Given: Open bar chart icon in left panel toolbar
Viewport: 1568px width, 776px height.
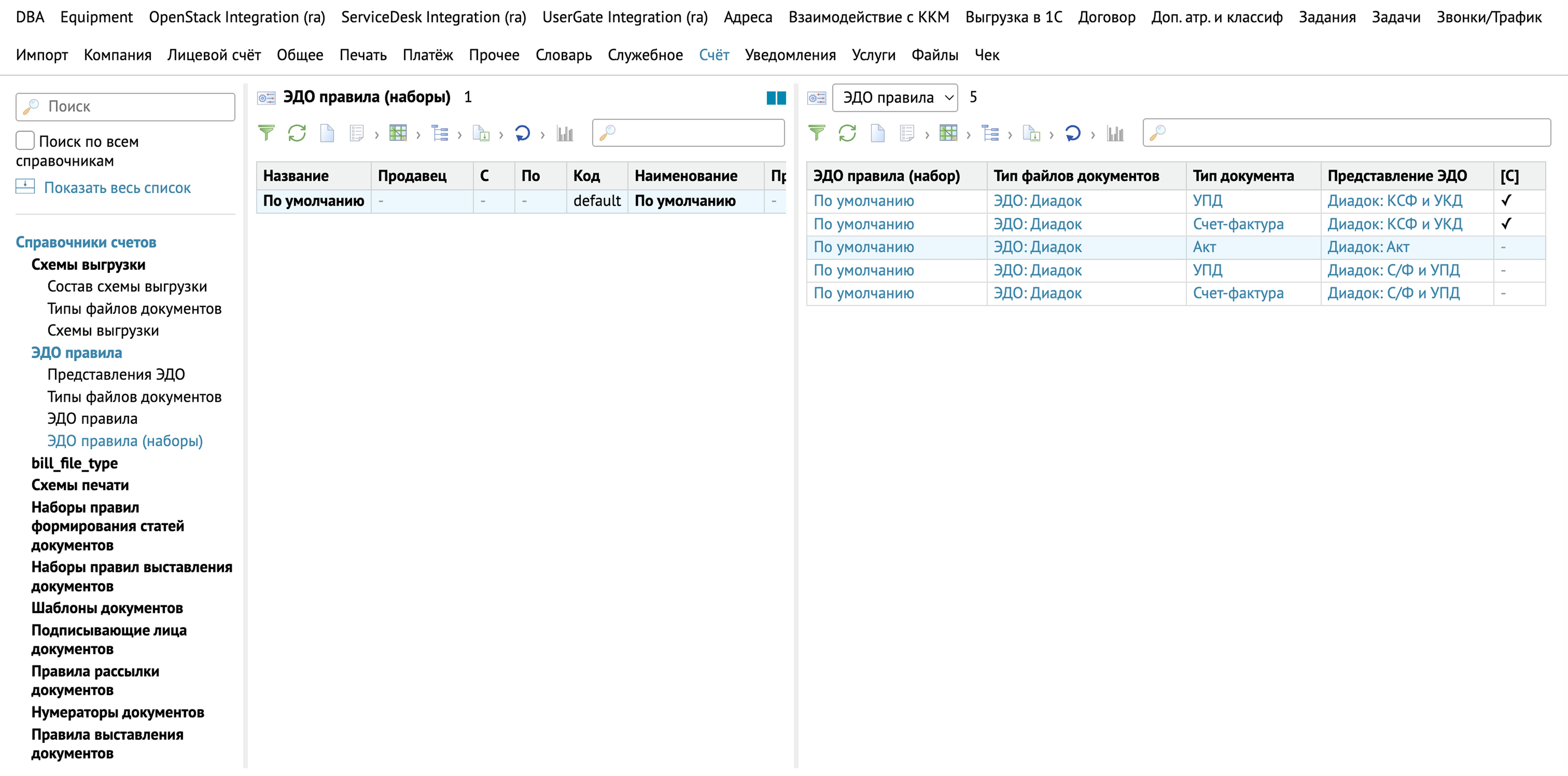Looking at the screenshot, I should [x=565, y=133].
